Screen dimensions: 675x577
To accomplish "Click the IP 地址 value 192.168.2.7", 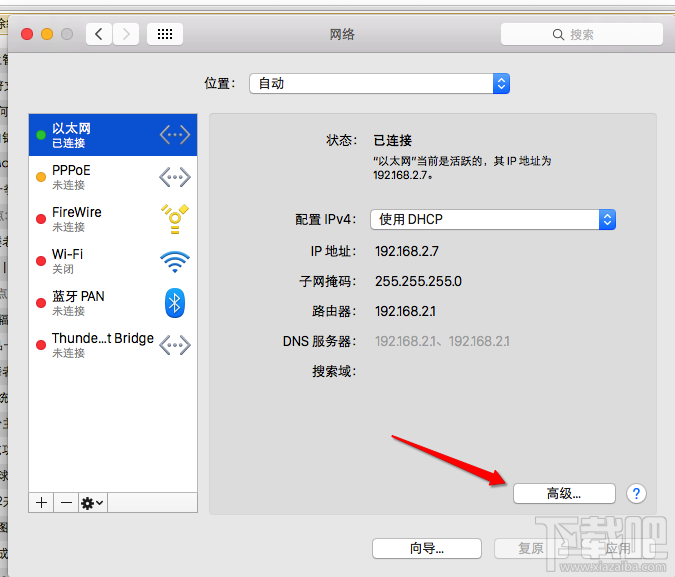I will 407,251.
